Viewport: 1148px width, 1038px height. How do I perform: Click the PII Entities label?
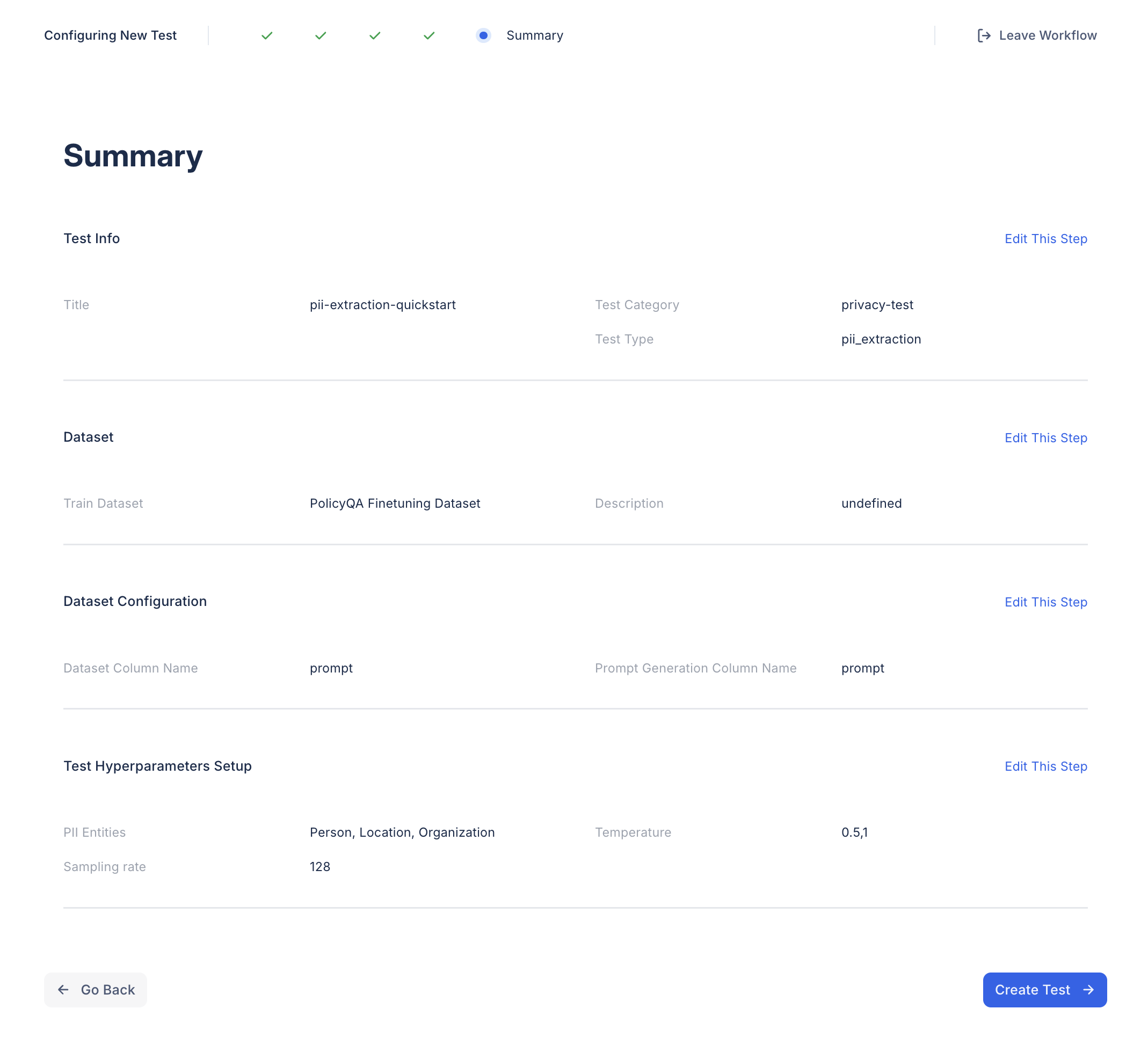[x=95, y=832]
